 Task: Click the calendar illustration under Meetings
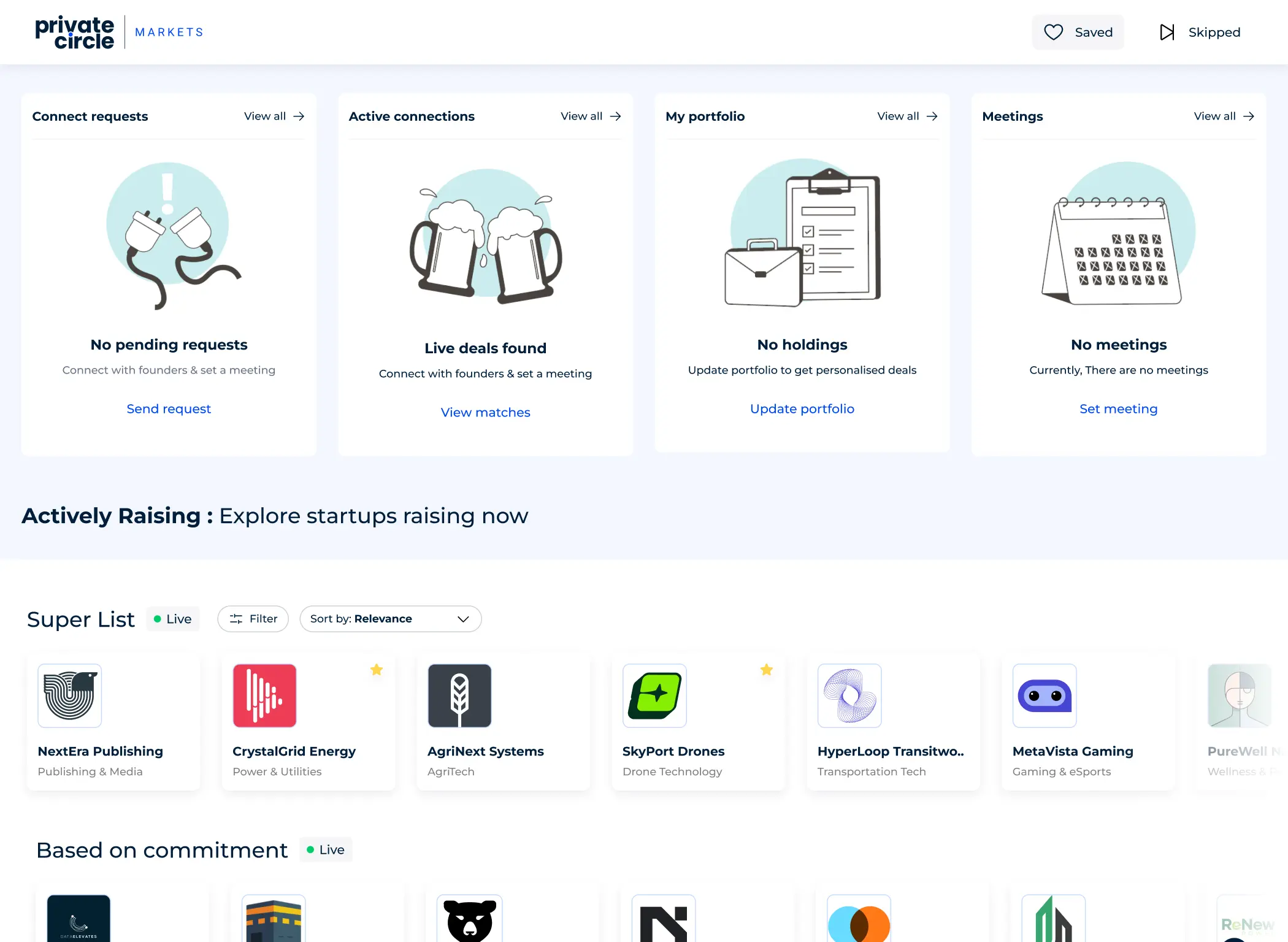pos(1119,233)
